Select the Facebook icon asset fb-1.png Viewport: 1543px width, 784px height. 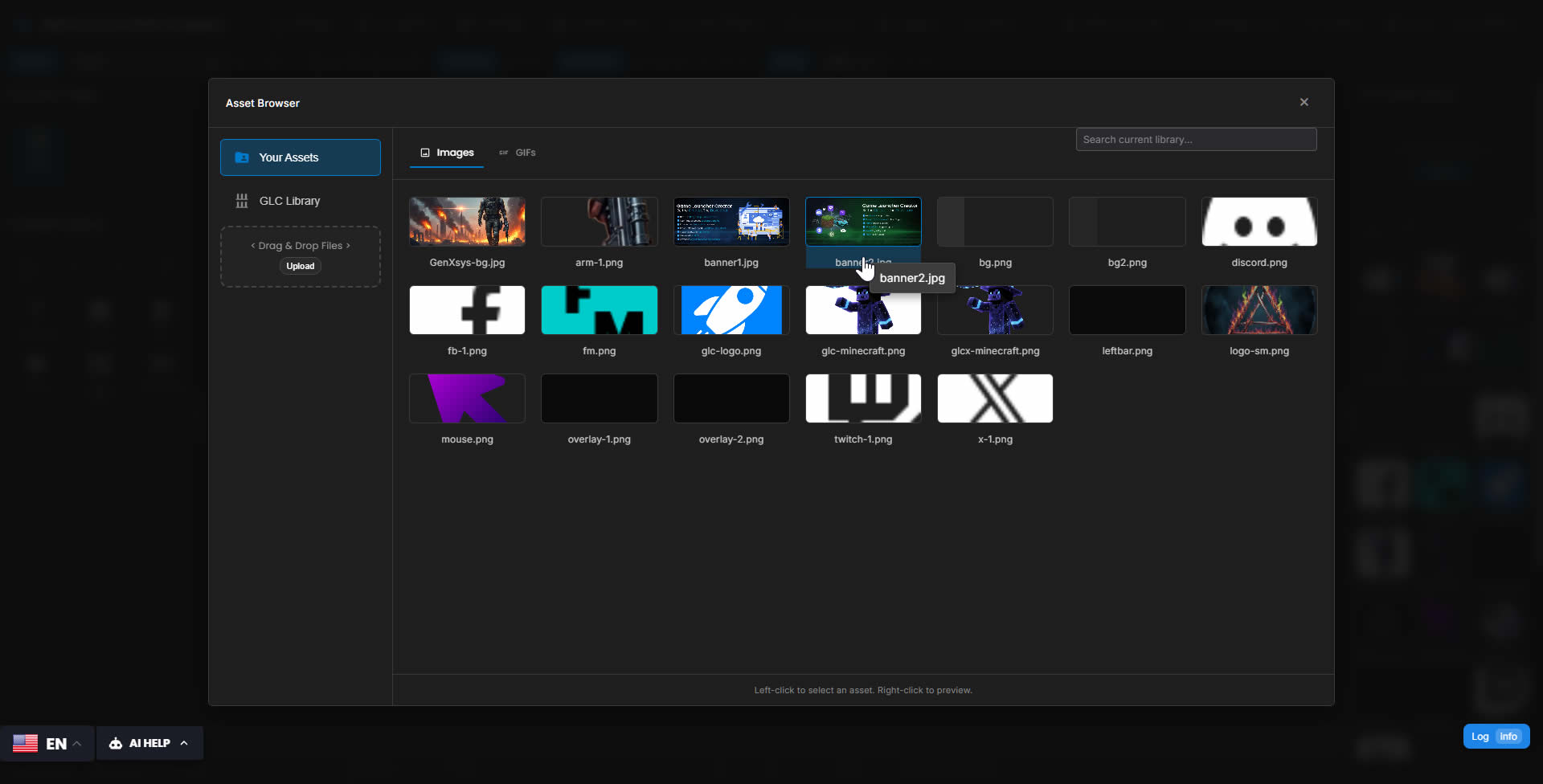click(467, 310)
